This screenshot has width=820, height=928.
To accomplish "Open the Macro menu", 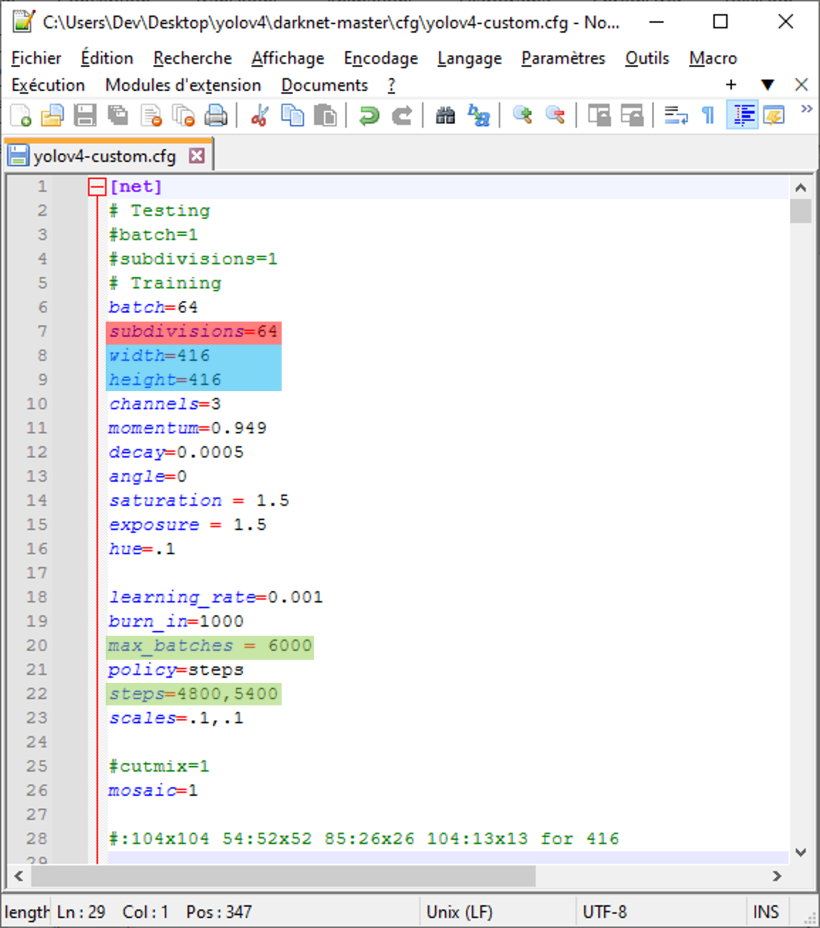I will coord(713,58).
